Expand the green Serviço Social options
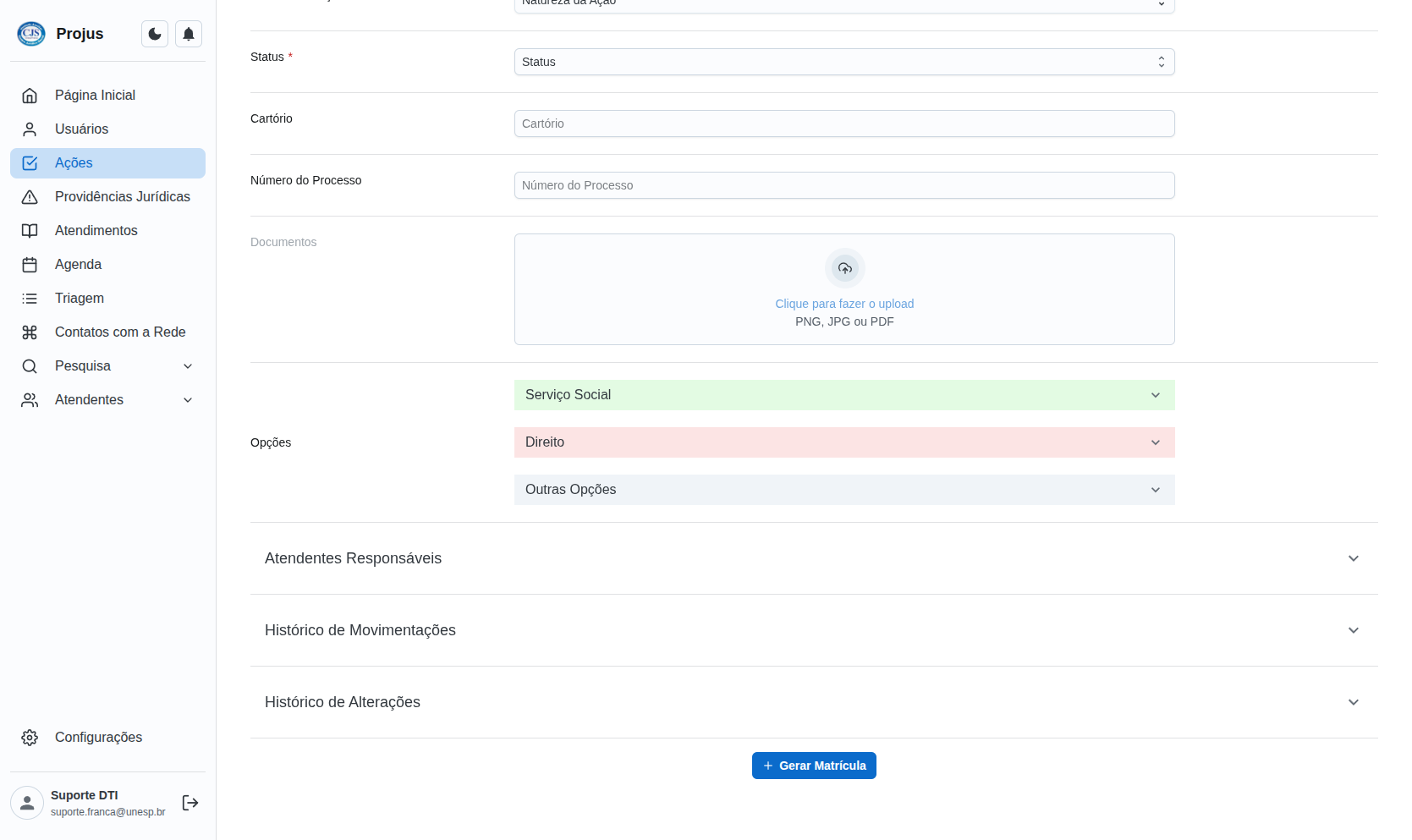Image resolution: width=1412 pixels, height=840 pixels. (x=843, y=395)
